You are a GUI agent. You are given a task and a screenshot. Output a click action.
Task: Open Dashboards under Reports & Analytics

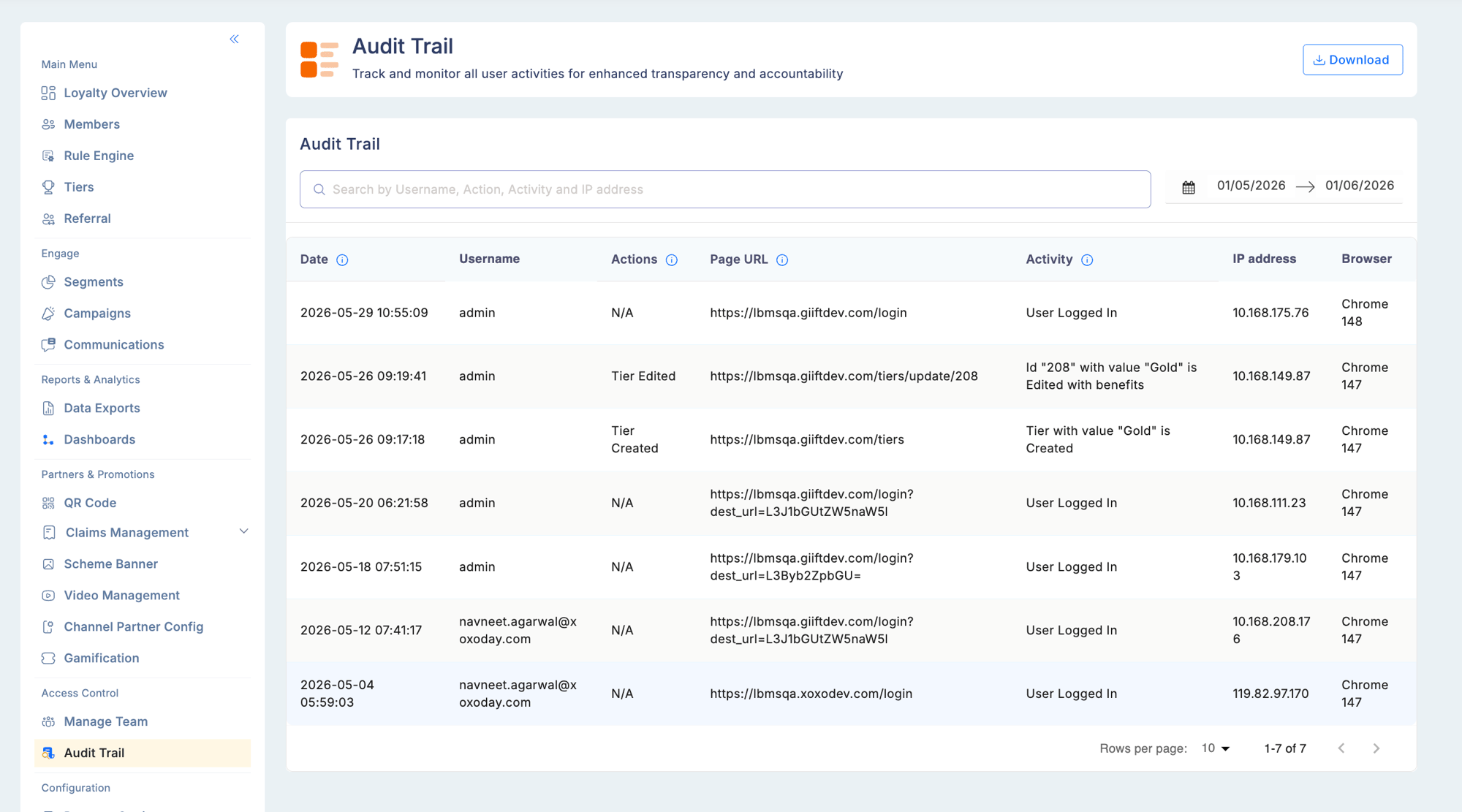[x=99, y=440]
